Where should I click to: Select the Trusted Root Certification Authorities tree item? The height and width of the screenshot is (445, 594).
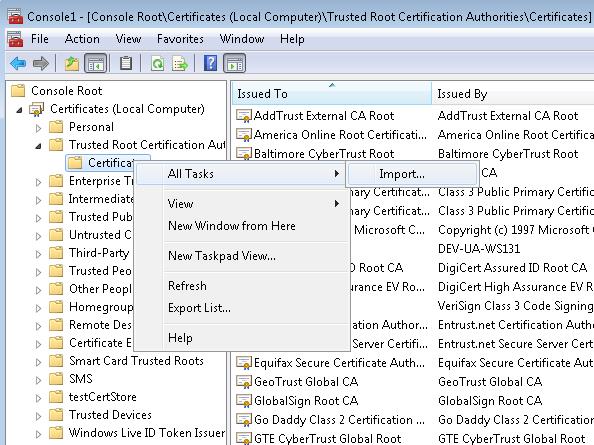coord(147,145)
